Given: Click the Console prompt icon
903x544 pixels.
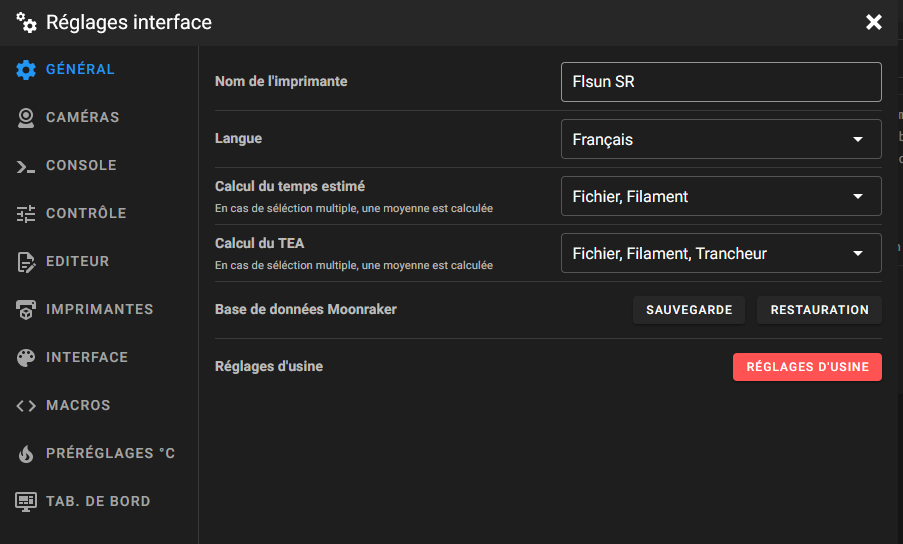Looking at the screenshot, I should coord(26,166).
